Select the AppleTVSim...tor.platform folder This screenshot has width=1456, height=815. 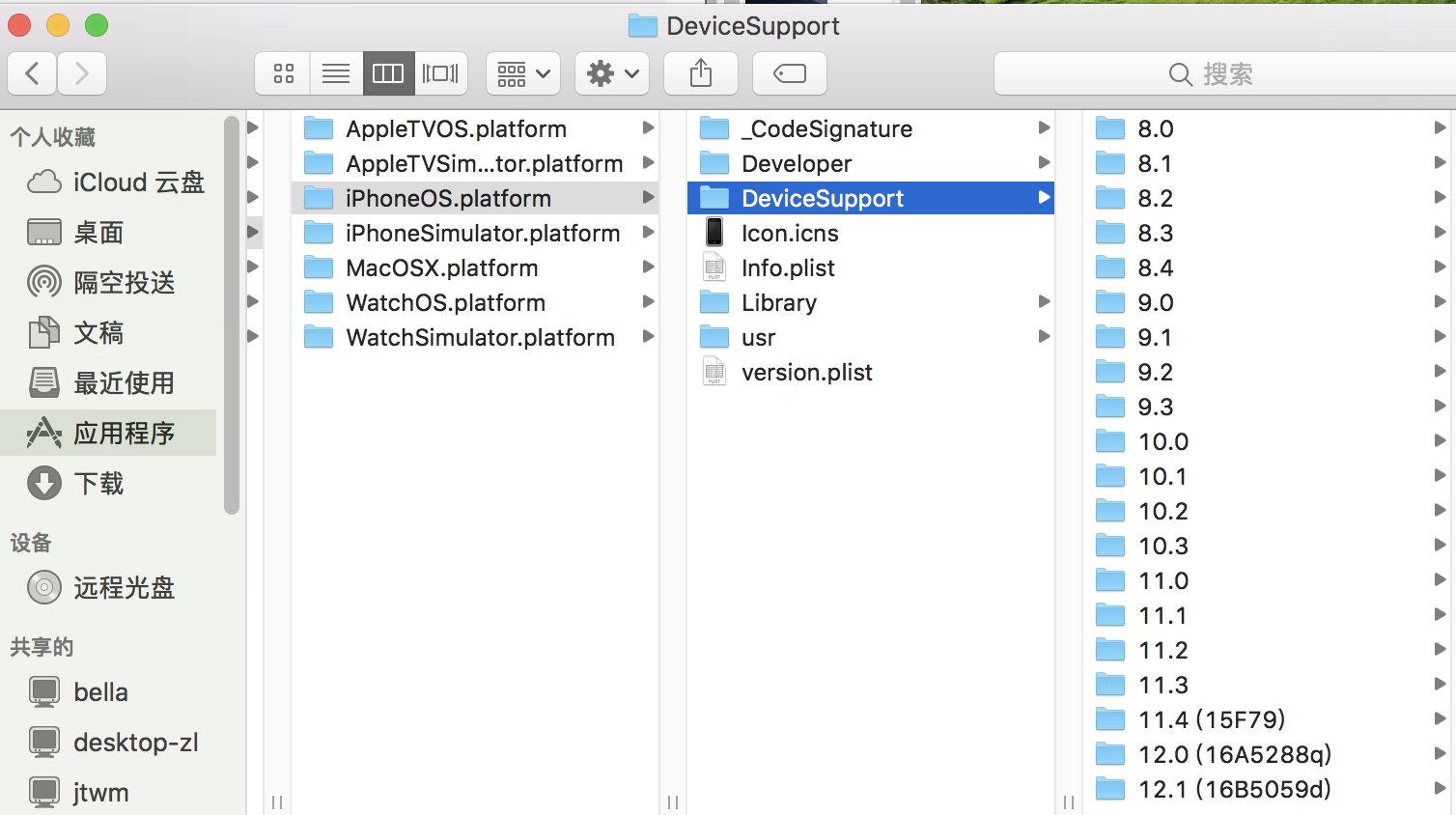[475, 163]
